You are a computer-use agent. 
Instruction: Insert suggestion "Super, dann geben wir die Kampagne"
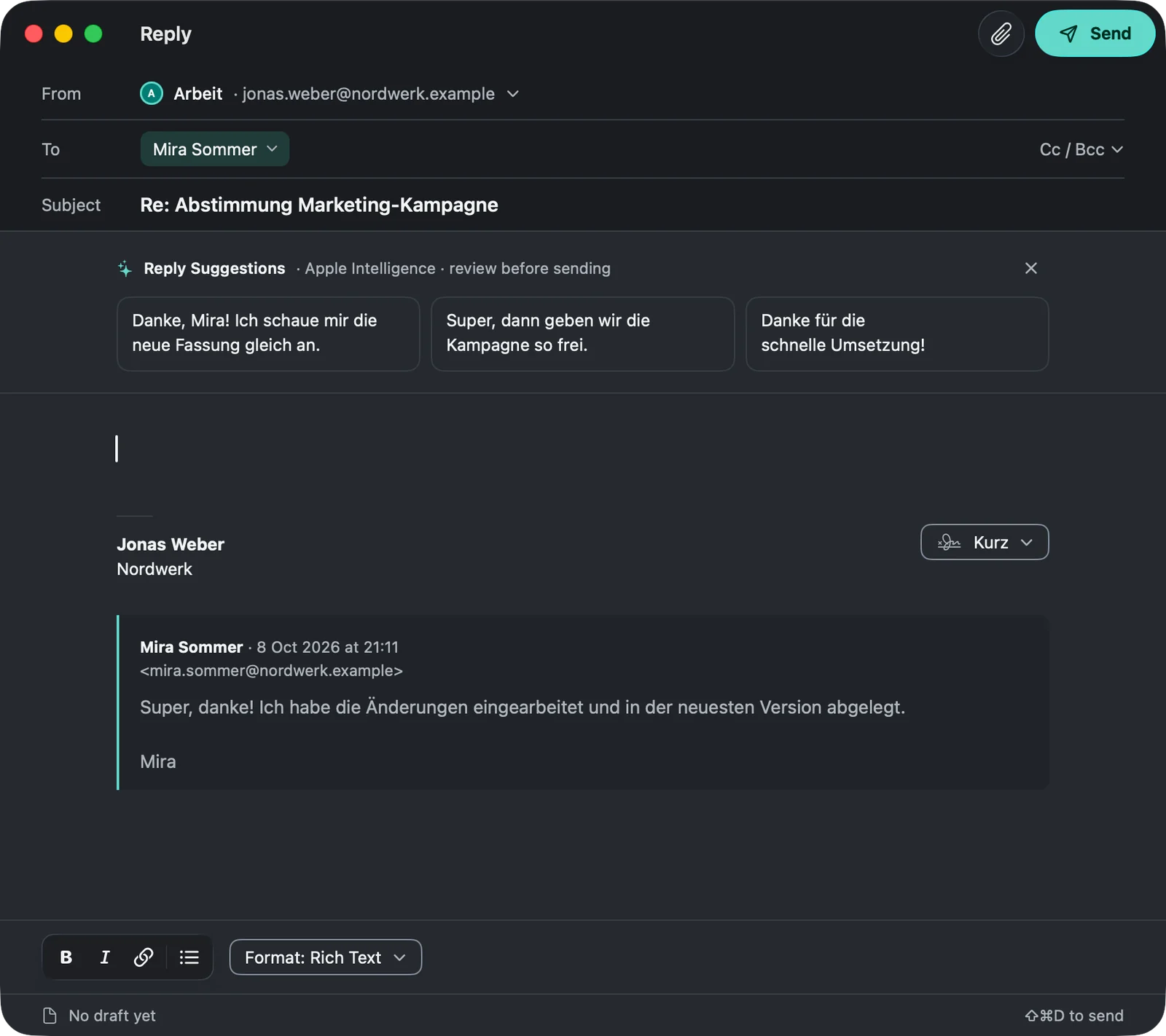[582, 334]
